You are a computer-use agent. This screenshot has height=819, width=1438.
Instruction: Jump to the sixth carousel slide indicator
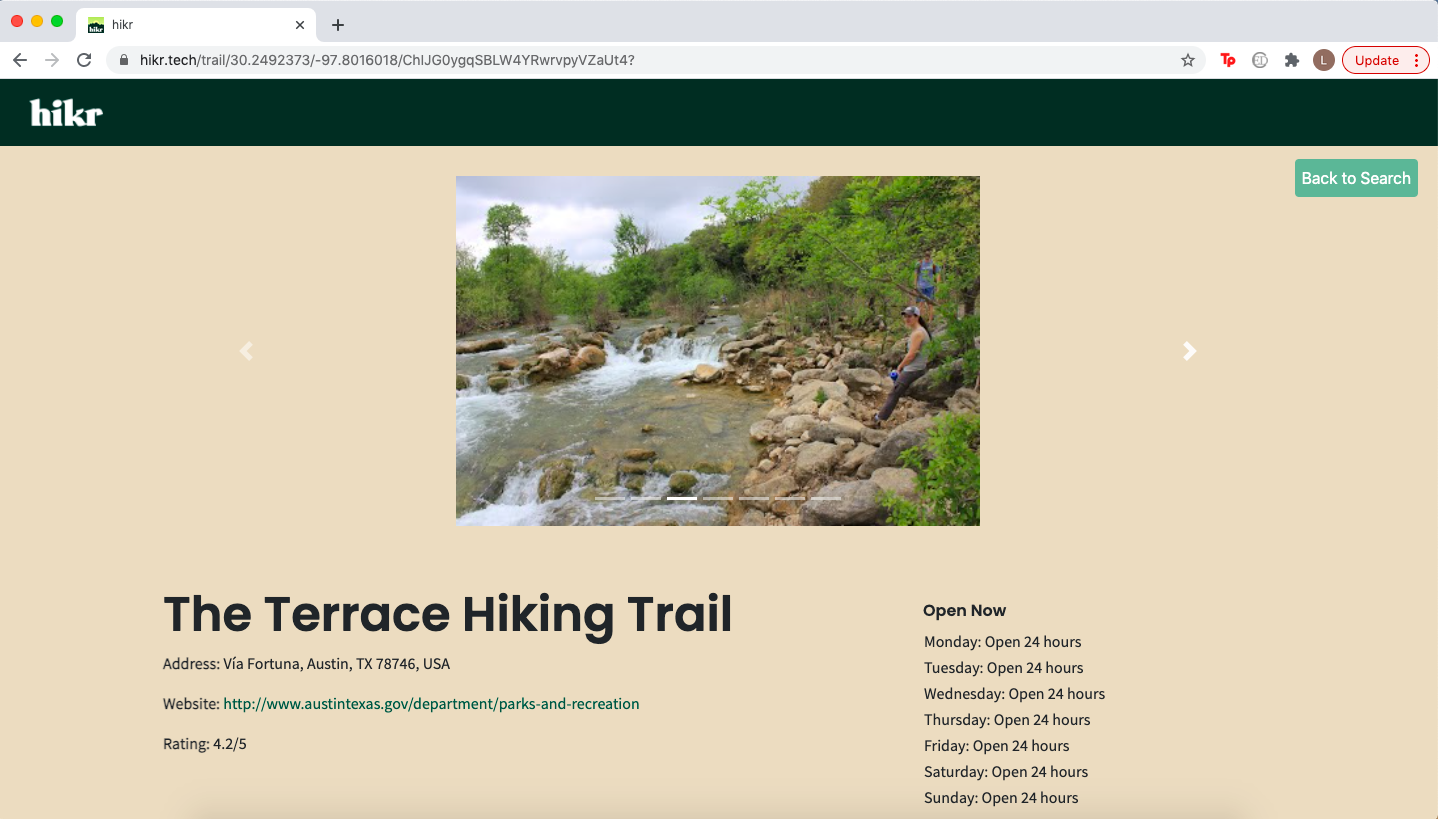[x=790, y=497]
